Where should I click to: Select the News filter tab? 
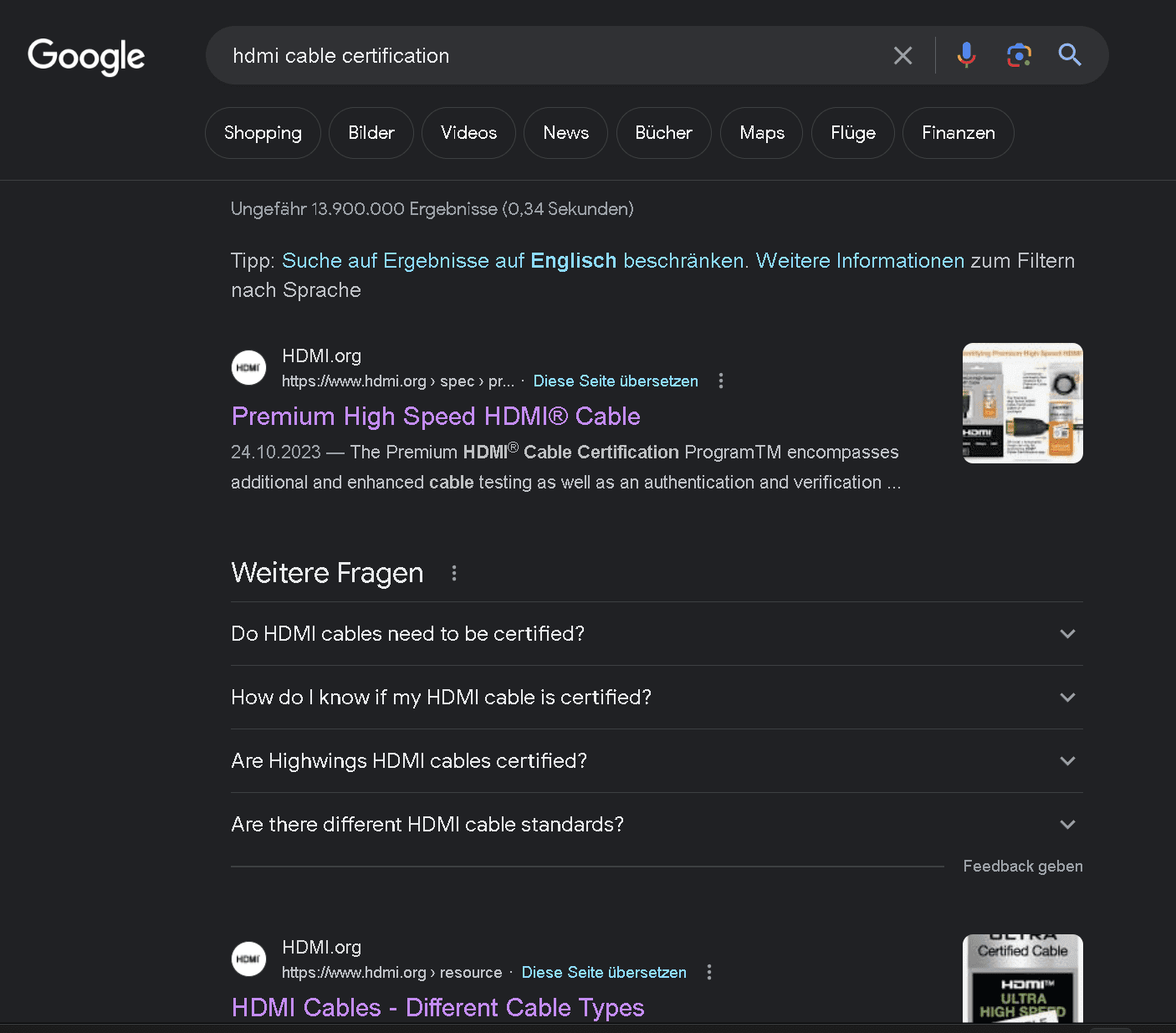(x=565, y=133)
